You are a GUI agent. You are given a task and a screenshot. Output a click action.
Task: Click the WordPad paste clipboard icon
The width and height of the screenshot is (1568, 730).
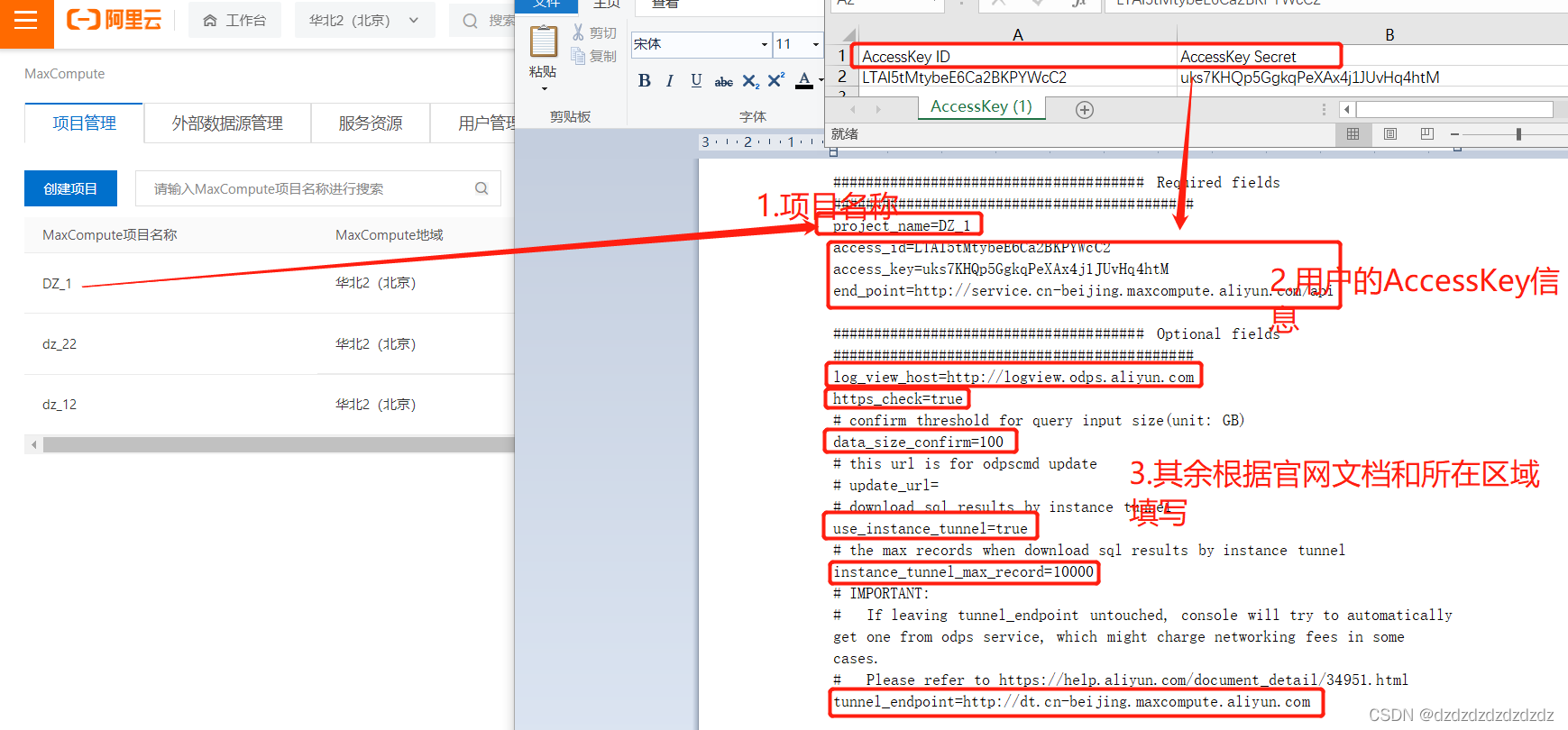(x=543, y=41)
